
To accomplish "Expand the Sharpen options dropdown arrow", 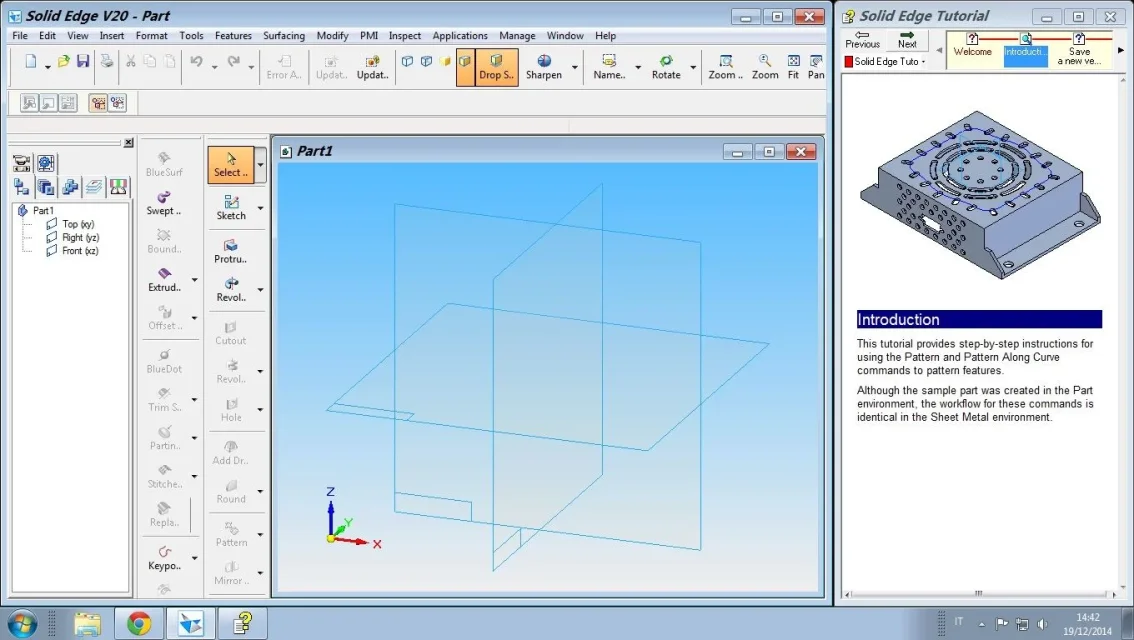I will pyautogui.click(x=575, y=67).
